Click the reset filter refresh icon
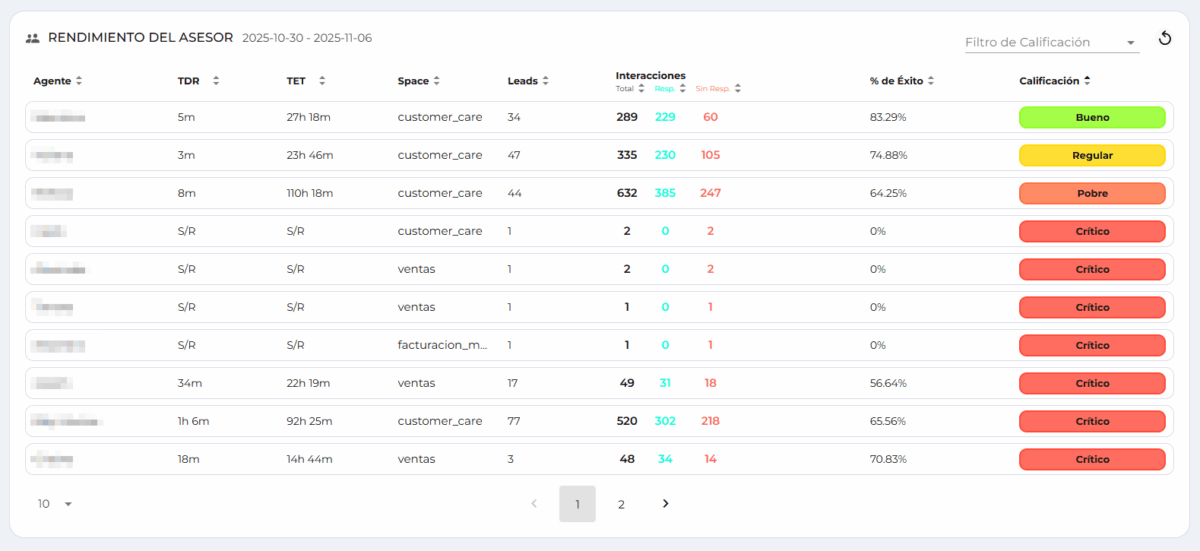The height and width of the screenshot is (551, 1200). 1164,39
